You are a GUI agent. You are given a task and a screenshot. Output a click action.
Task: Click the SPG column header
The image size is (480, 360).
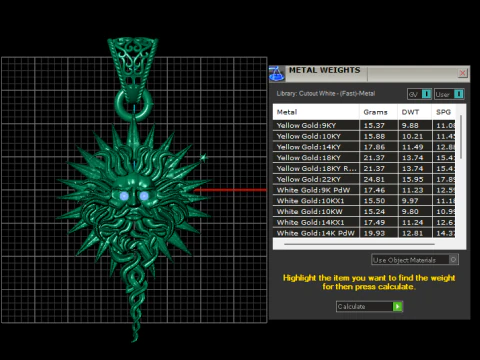click(x=443, y=112)
